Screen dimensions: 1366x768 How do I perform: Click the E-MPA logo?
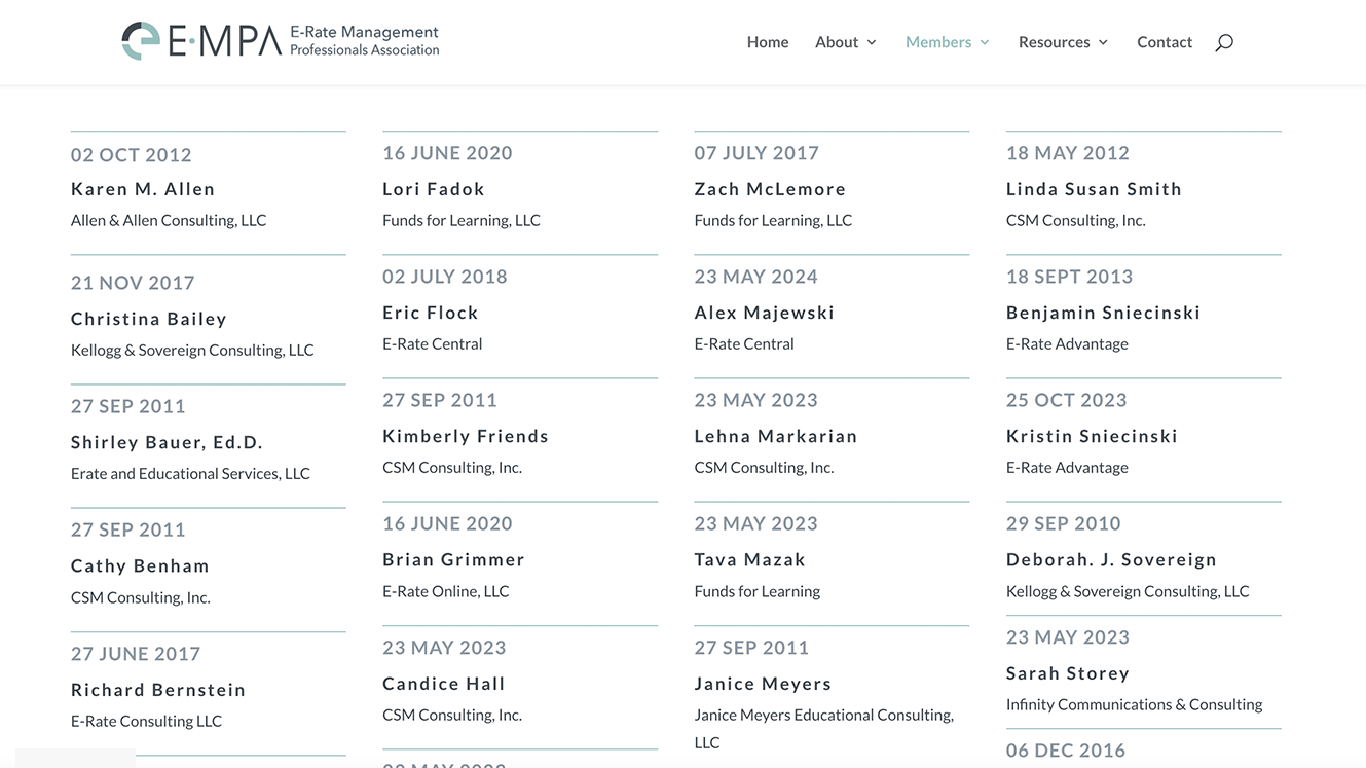(280, 41)
